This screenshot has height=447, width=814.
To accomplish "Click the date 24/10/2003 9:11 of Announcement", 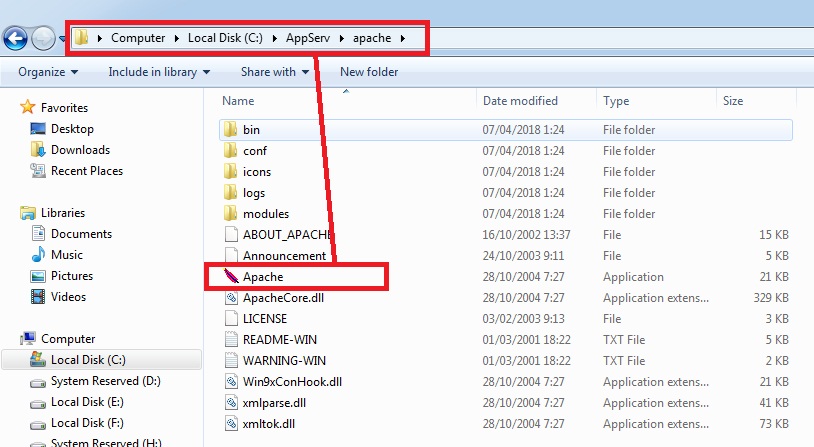I will coord(523,255).
